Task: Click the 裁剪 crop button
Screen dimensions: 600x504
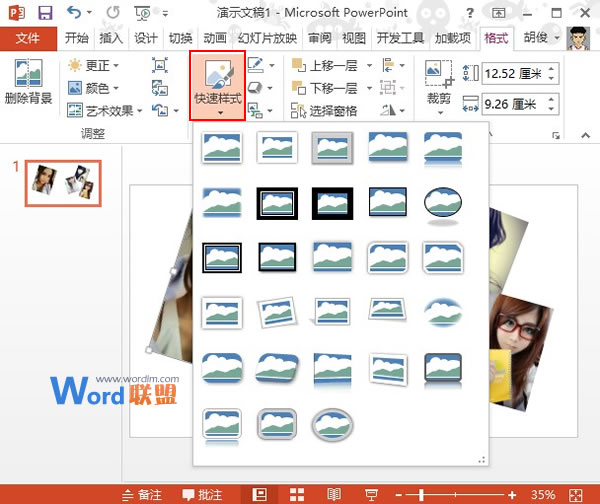Action: coord(439,87)
